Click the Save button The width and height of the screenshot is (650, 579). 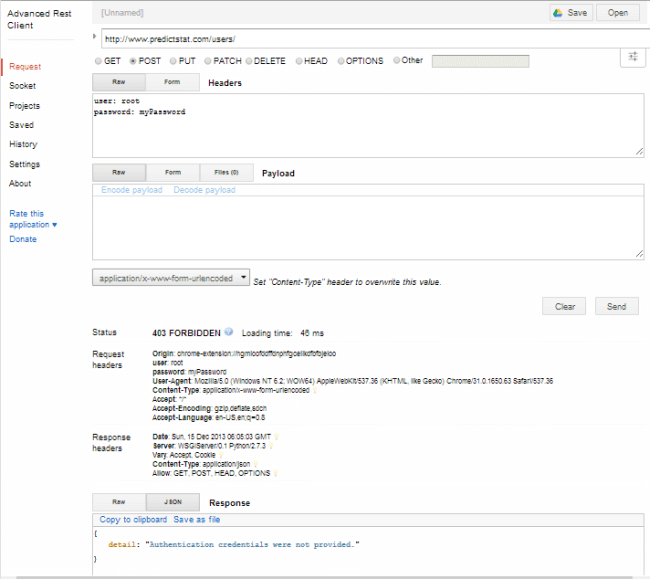click(571, 13)
